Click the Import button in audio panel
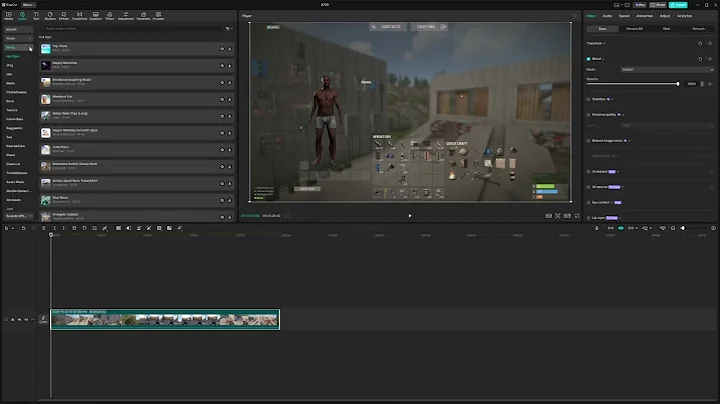720x404 pixels. [x=18, y=29]
